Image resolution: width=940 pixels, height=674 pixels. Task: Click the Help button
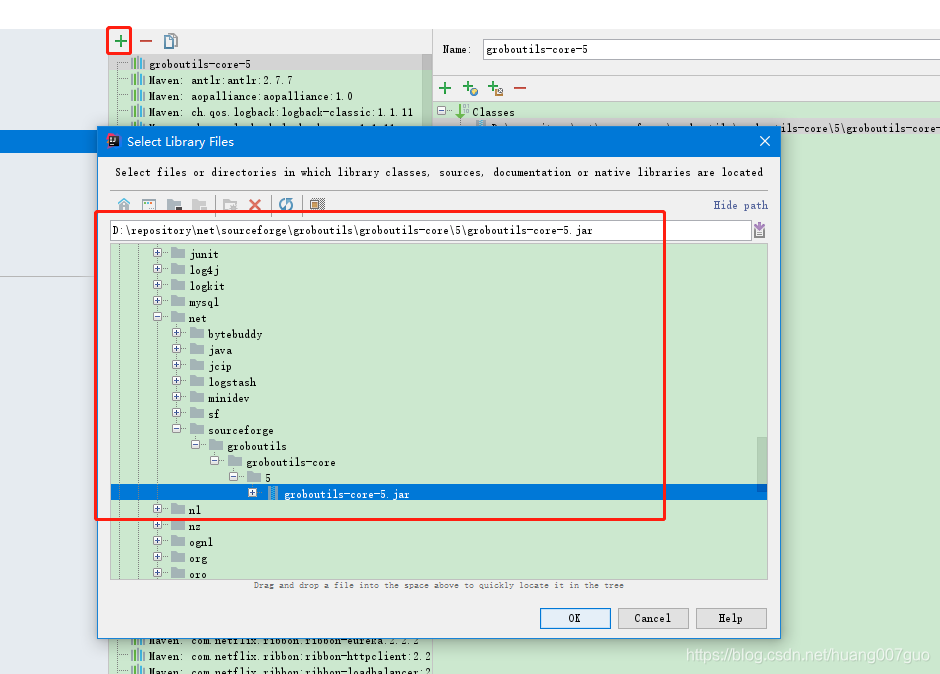(731, 618)
